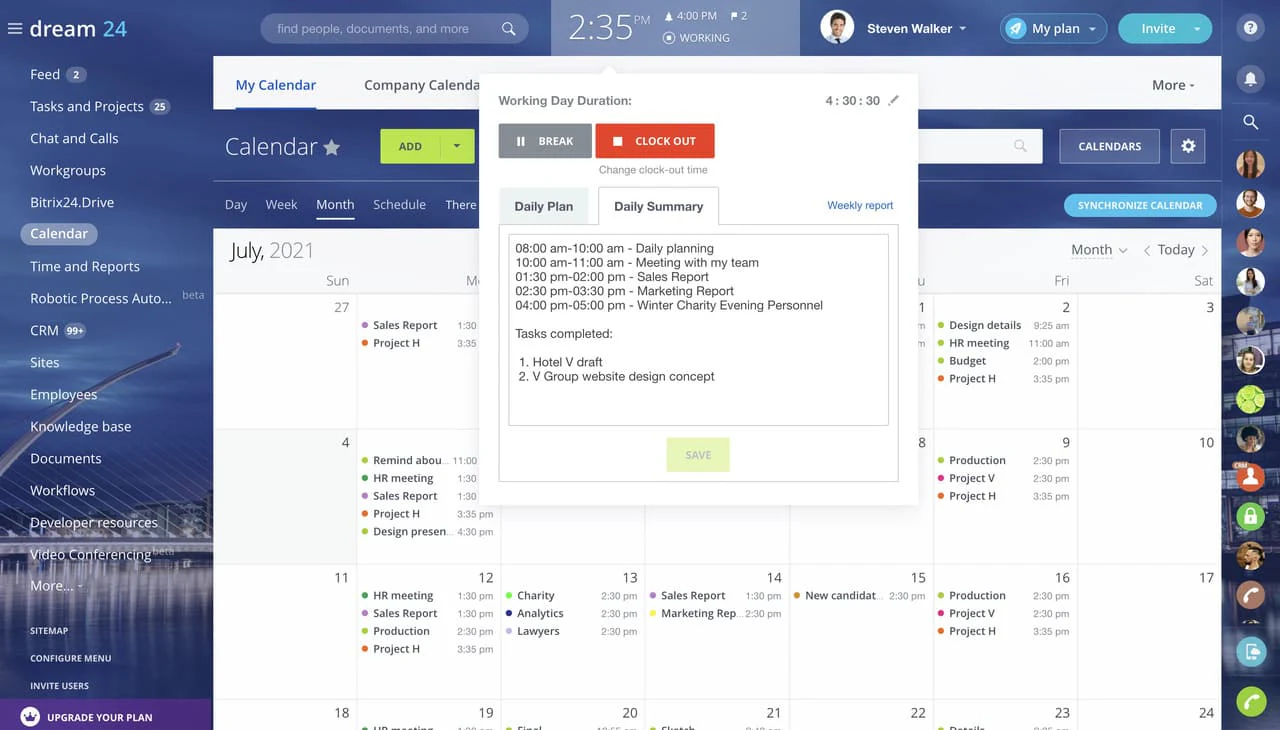Open the orange CRM contact icon in right sidebar
Viewport: 1280px width, 730px height.
1250,477
